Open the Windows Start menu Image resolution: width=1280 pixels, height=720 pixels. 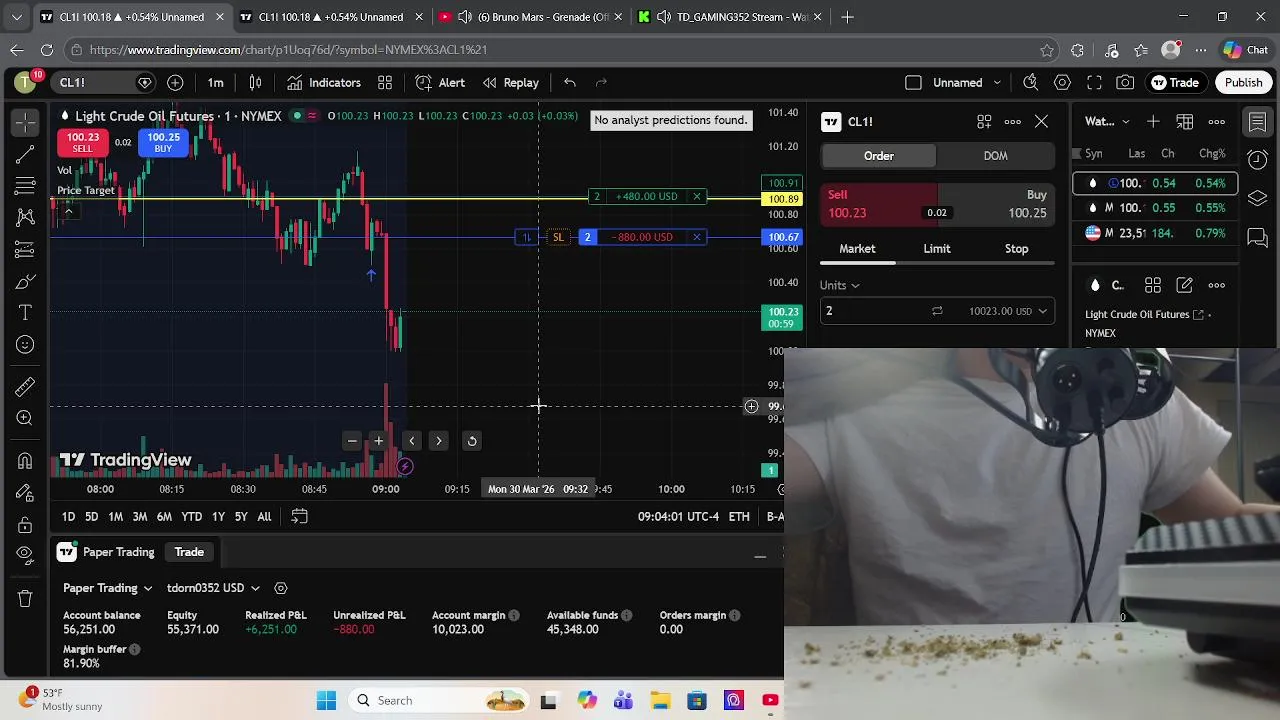pos(326,701)
